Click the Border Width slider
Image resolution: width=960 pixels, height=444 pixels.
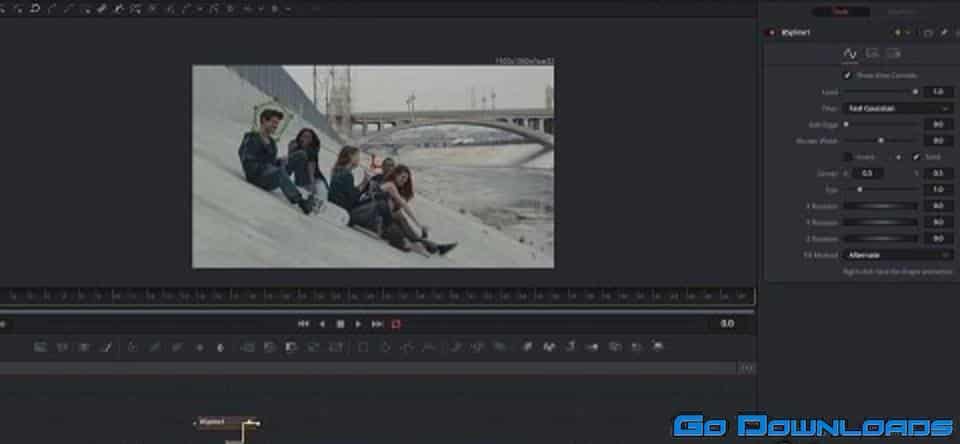pos(880,141)
